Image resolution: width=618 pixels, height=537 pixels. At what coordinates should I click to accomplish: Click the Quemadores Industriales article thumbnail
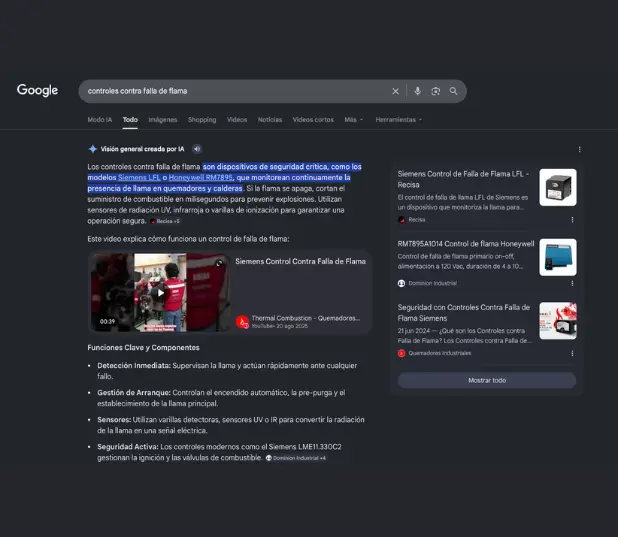[x=558, y=321]
